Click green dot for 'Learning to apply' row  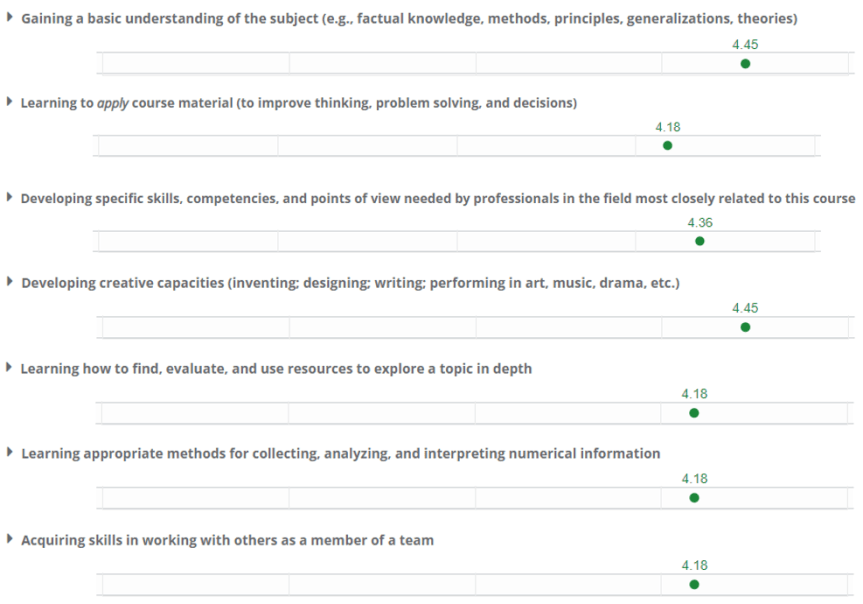tap(668, 146)
